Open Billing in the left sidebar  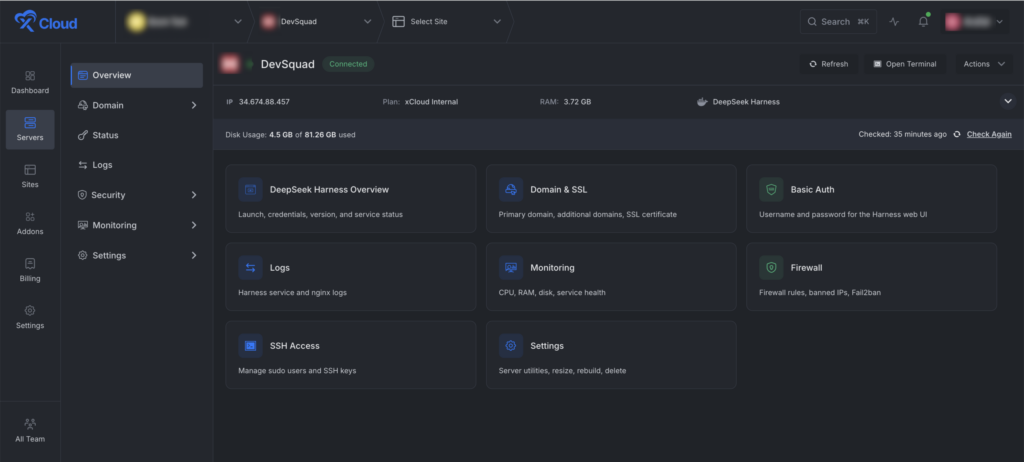(x=30, y=271)
